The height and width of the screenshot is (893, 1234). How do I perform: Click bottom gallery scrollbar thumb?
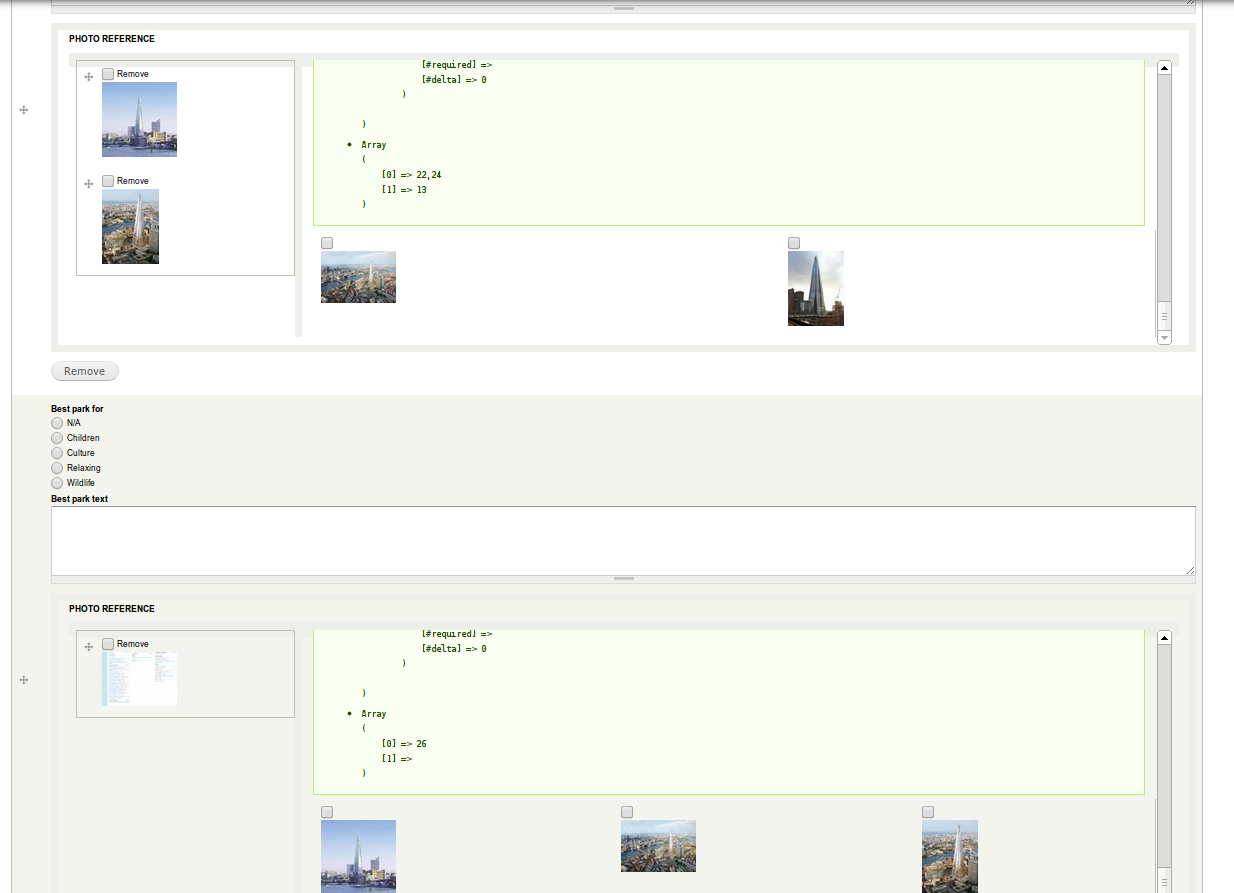[x=1164, y=880]
